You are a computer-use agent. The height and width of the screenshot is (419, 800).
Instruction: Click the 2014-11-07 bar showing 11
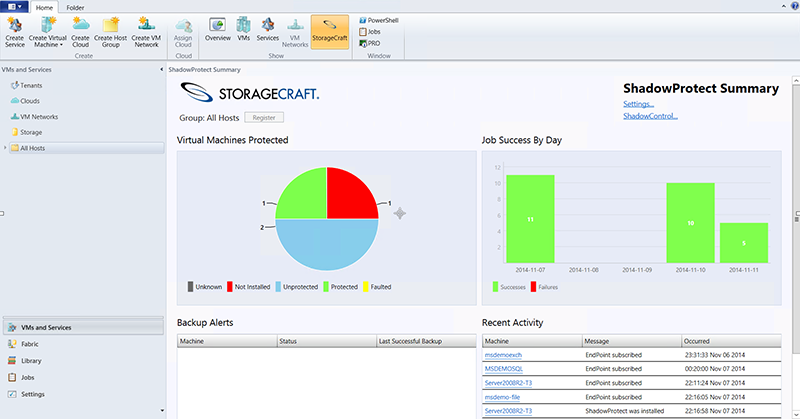[x=531, y=219]
